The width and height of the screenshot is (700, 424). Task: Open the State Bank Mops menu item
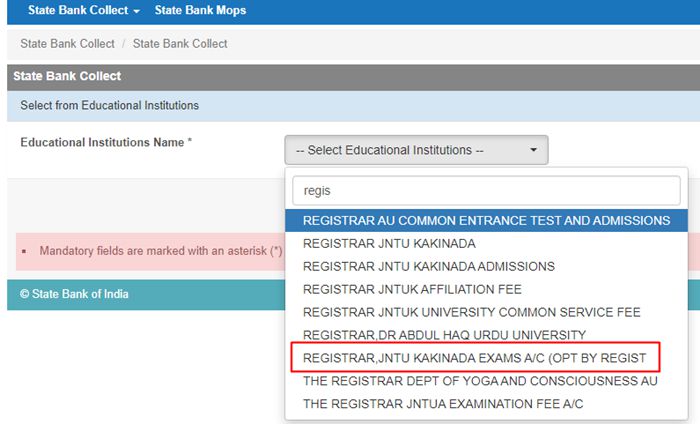coord(200,10)
